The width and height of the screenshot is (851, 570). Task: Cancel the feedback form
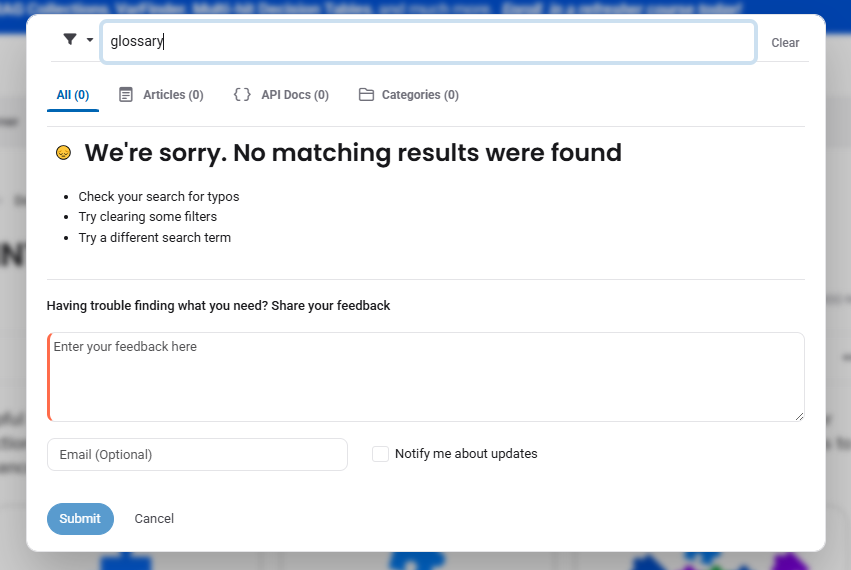point(154,518)
